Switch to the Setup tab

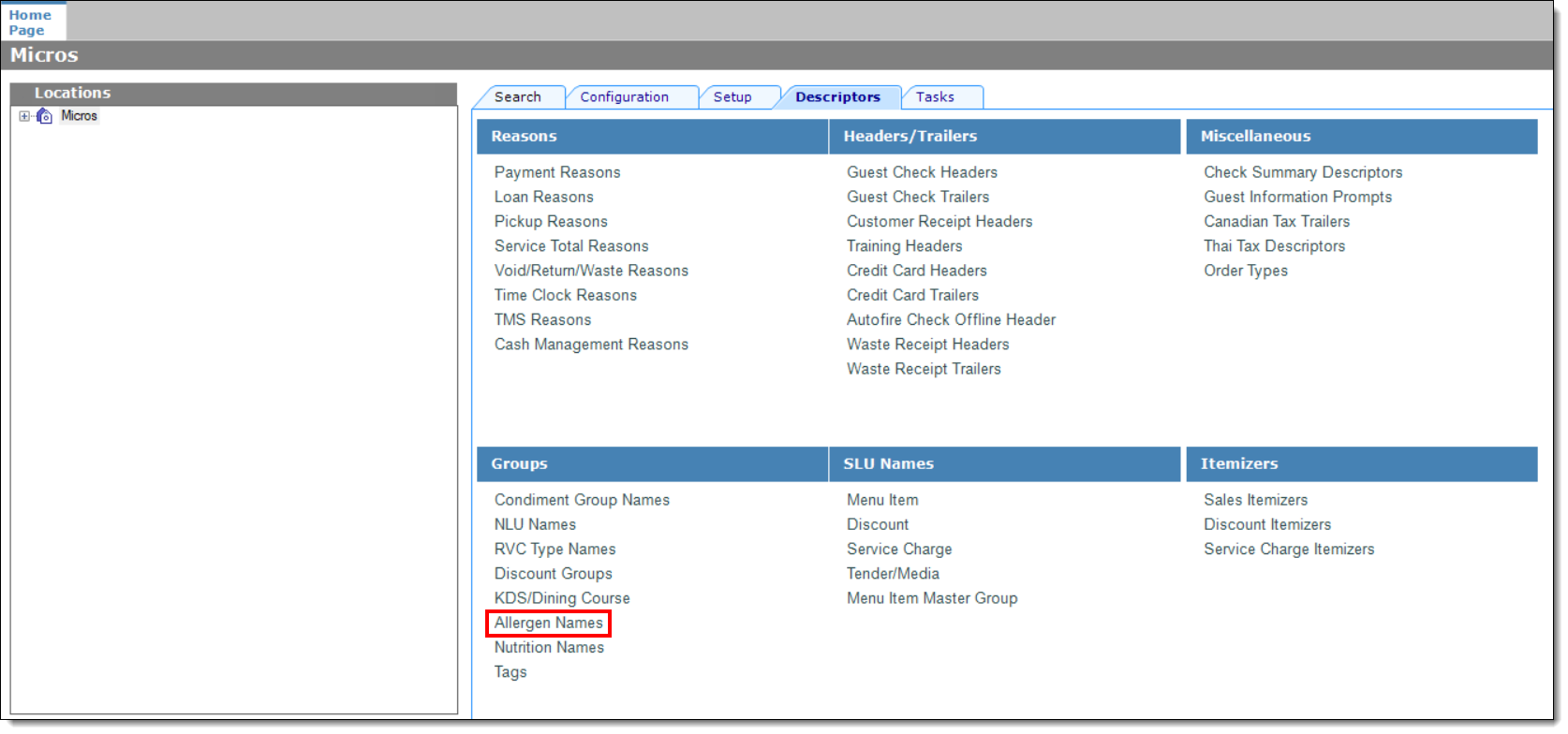coord(732,97)
